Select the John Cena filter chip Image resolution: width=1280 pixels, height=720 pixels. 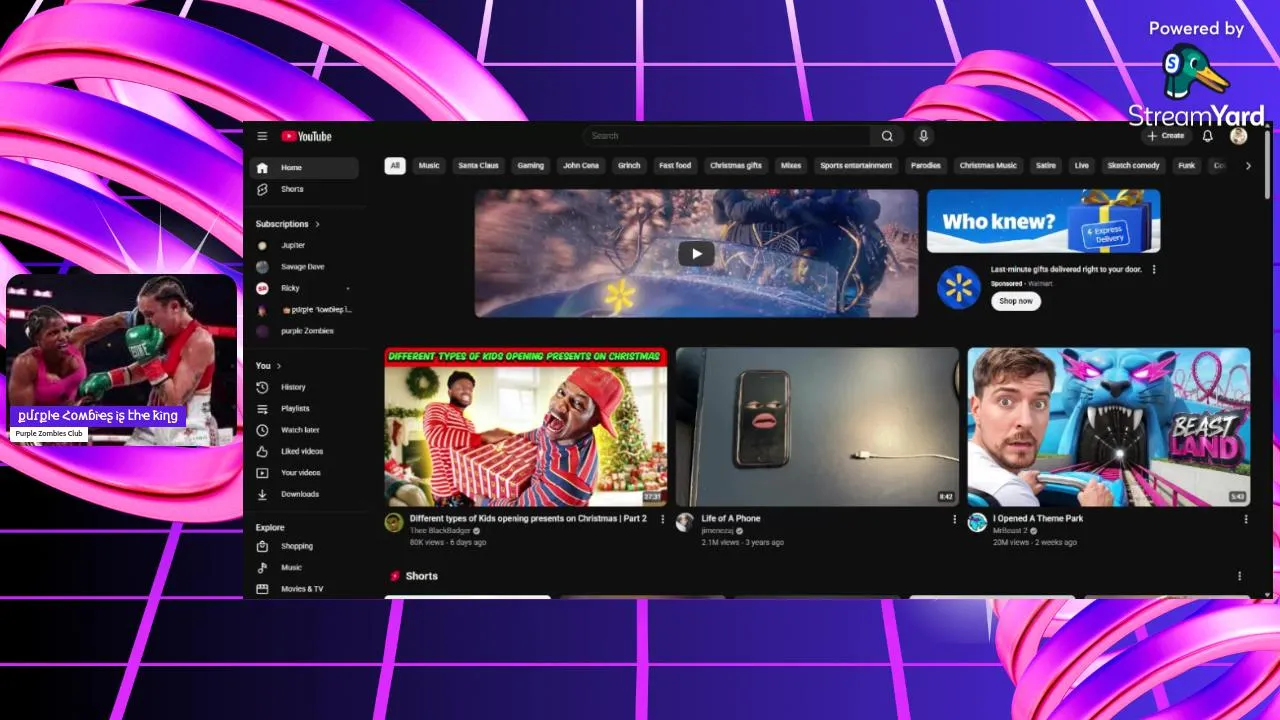(581, 166)
